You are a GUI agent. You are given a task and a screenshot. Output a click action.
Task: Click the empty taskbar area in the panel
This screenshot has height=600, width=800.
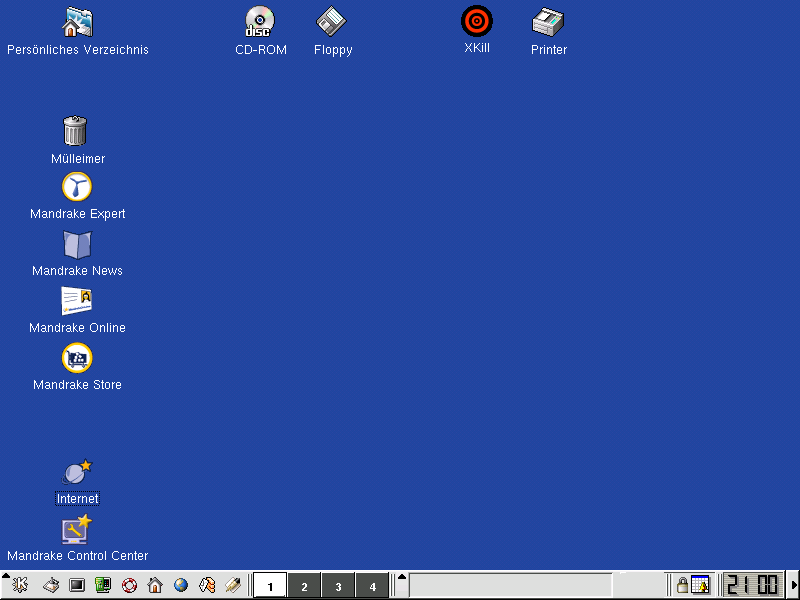(510, 585)
